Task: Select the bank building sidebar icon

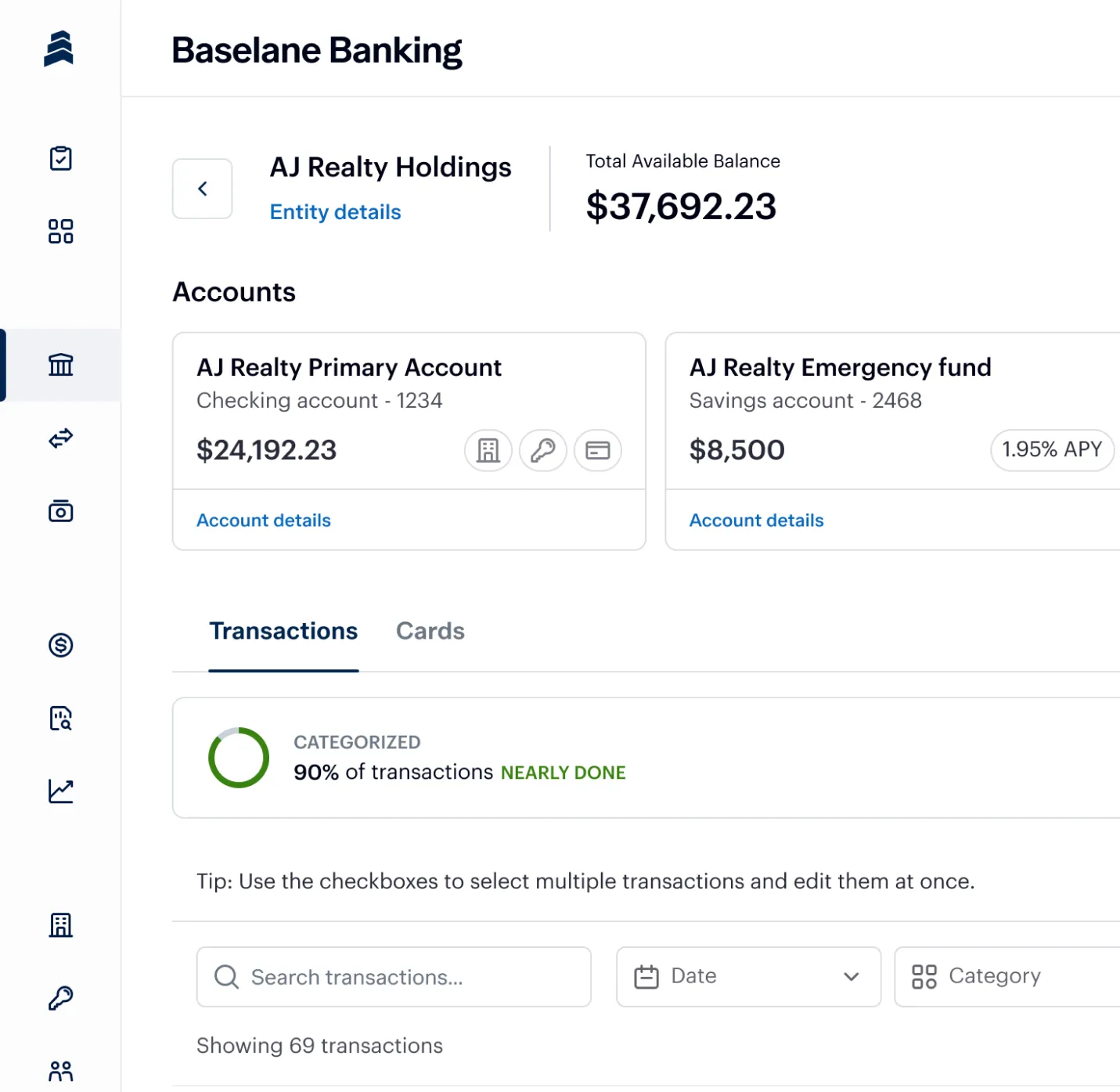Action: (x=60, y=365)
